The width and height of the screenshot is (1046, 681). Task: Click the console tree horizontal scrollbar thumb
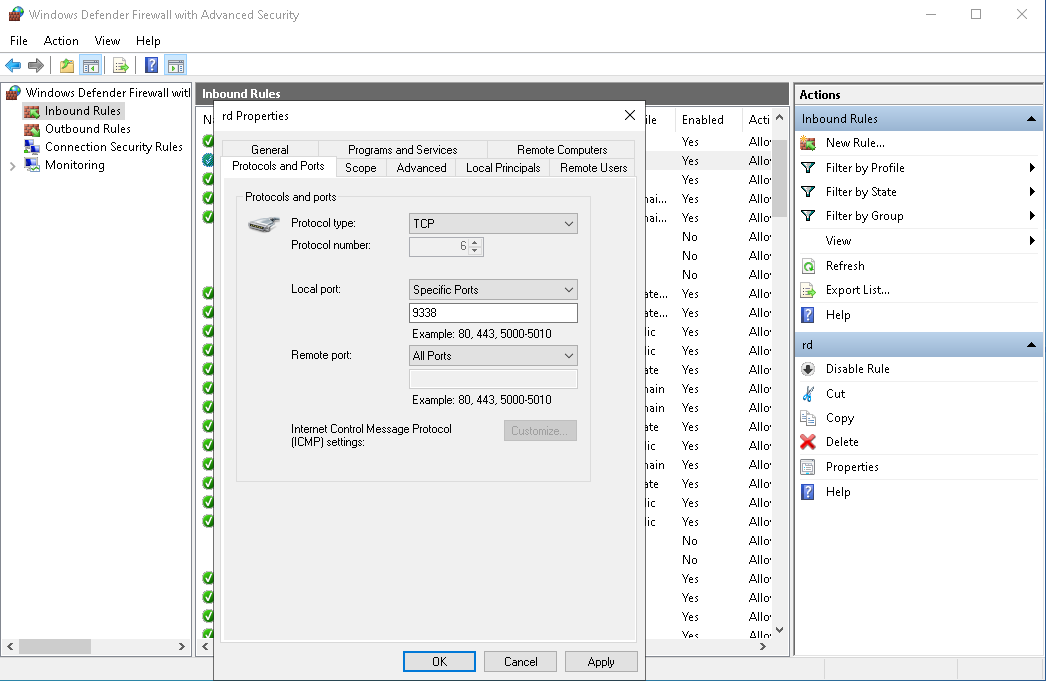tap(55, 646)
